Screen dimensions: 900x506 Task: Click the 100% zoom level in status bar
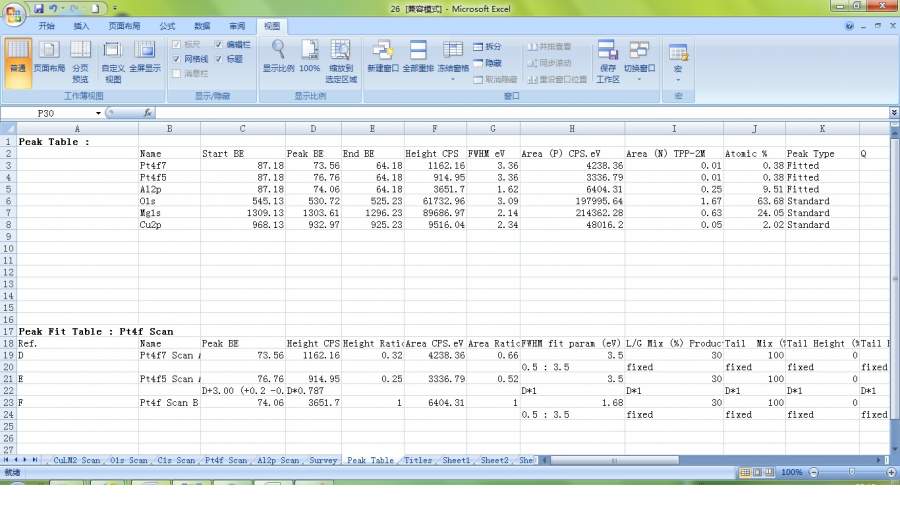click(792, 473)
